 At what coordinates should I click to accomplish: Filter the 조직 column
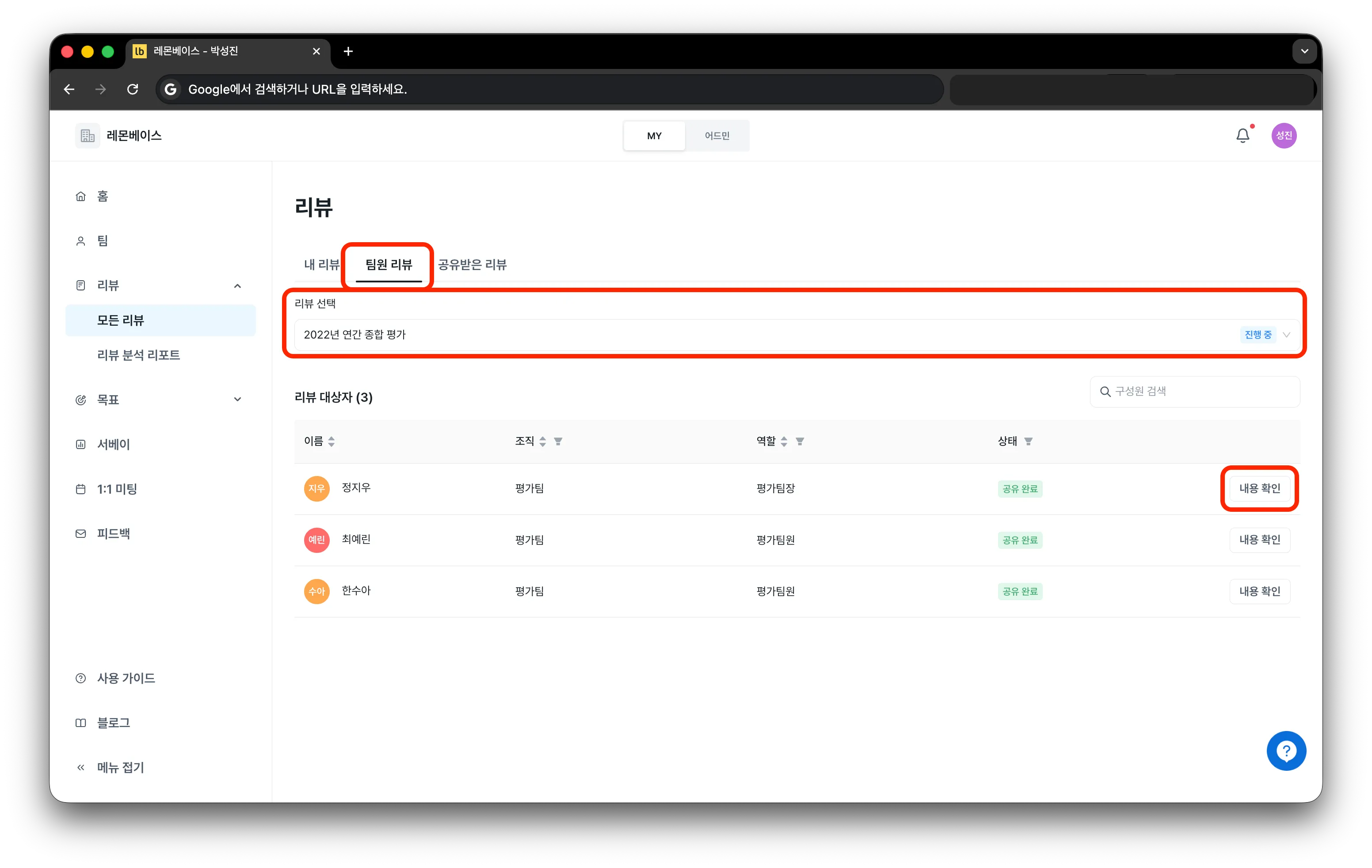pos(558,442)
